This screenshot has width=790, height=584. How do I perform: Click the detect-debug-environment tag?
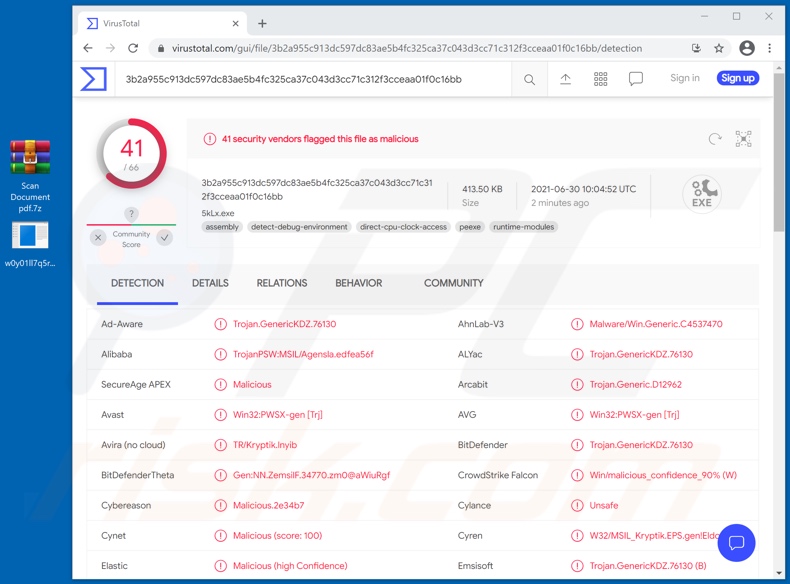point(299,227)
